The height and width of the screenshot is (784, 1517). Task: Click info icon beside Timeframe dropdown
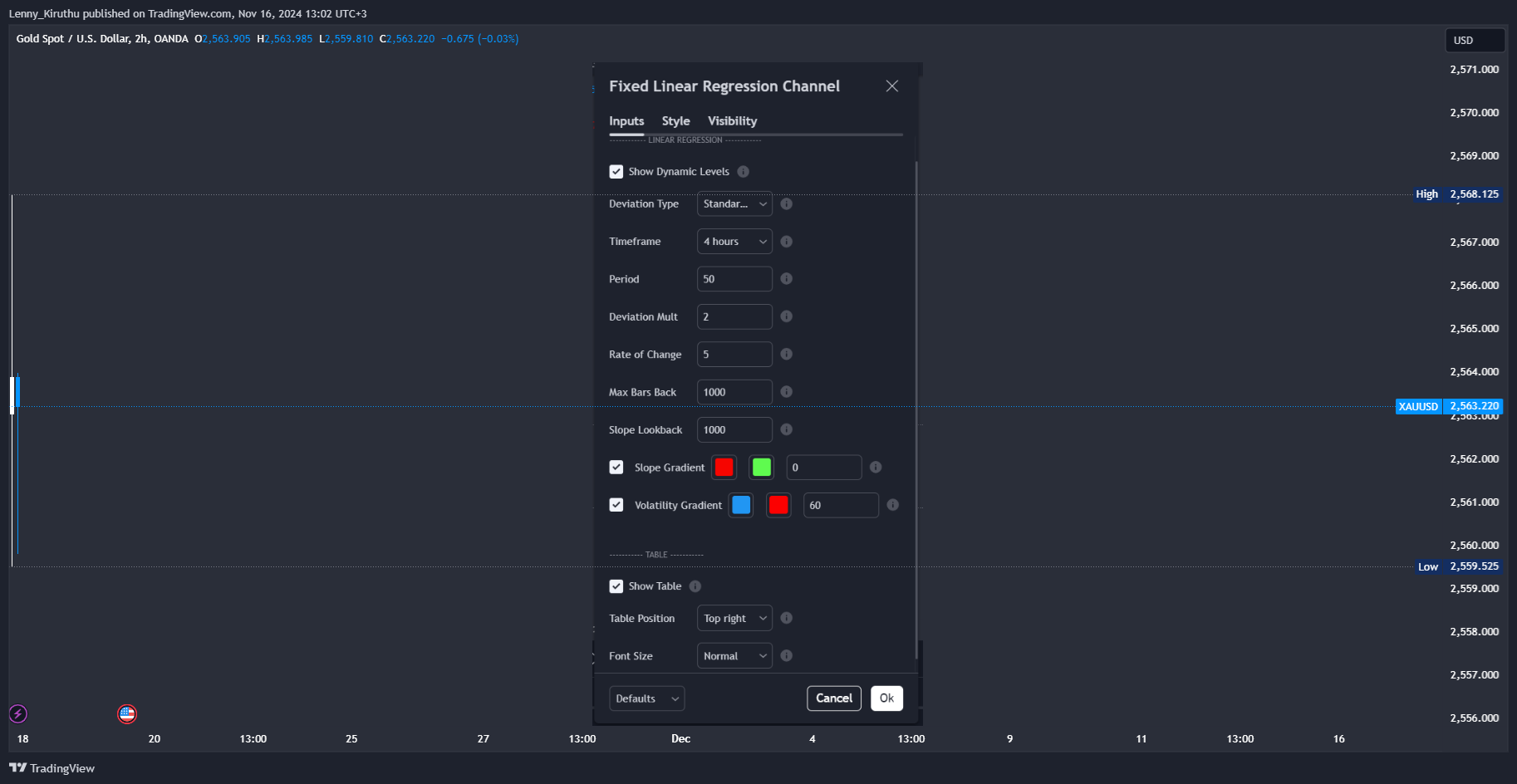point(787,242)
